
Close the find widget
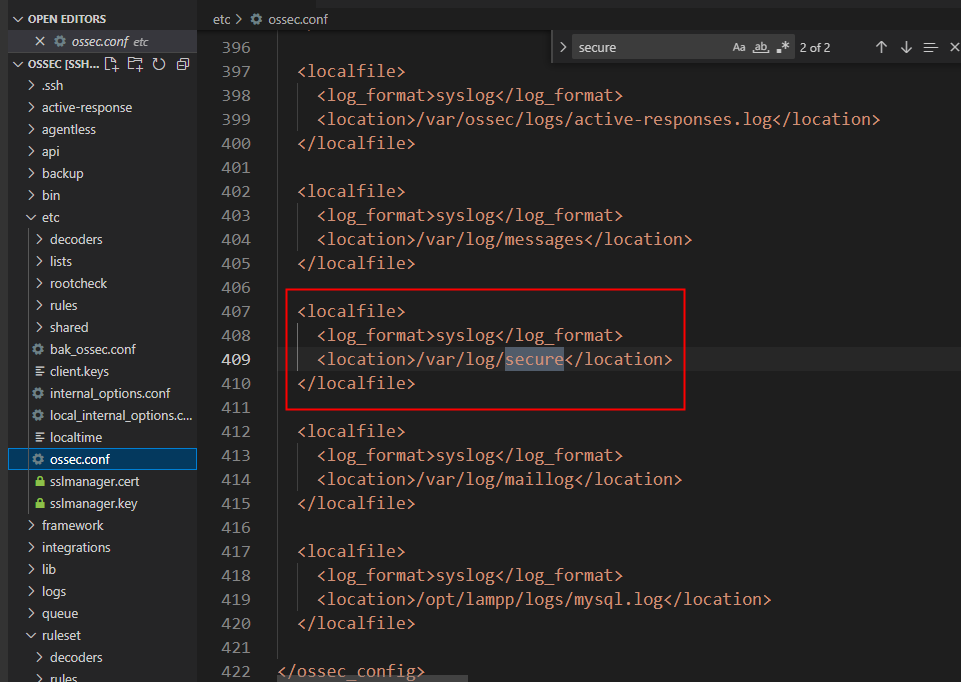954,47
